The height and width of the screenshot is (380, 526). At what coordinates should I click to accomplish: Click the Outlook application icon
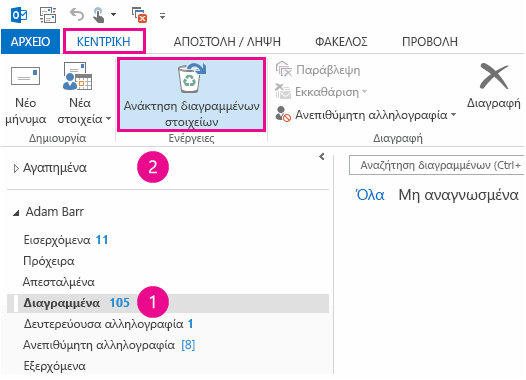(19, 15)
